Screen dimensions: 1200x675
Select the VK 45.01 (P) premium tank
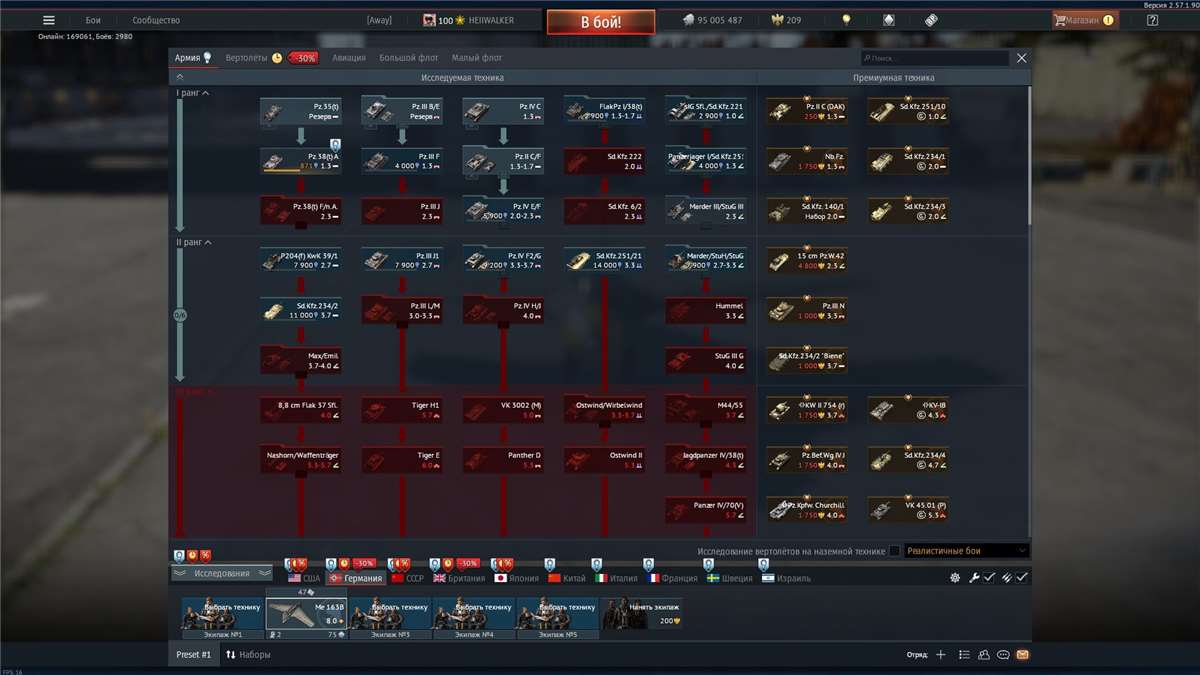pos(908,510)
